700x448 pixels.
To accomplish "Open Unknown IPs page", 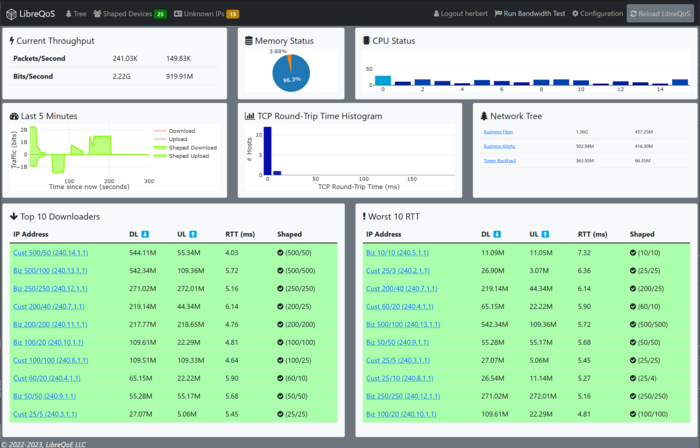I will [206, 14].
